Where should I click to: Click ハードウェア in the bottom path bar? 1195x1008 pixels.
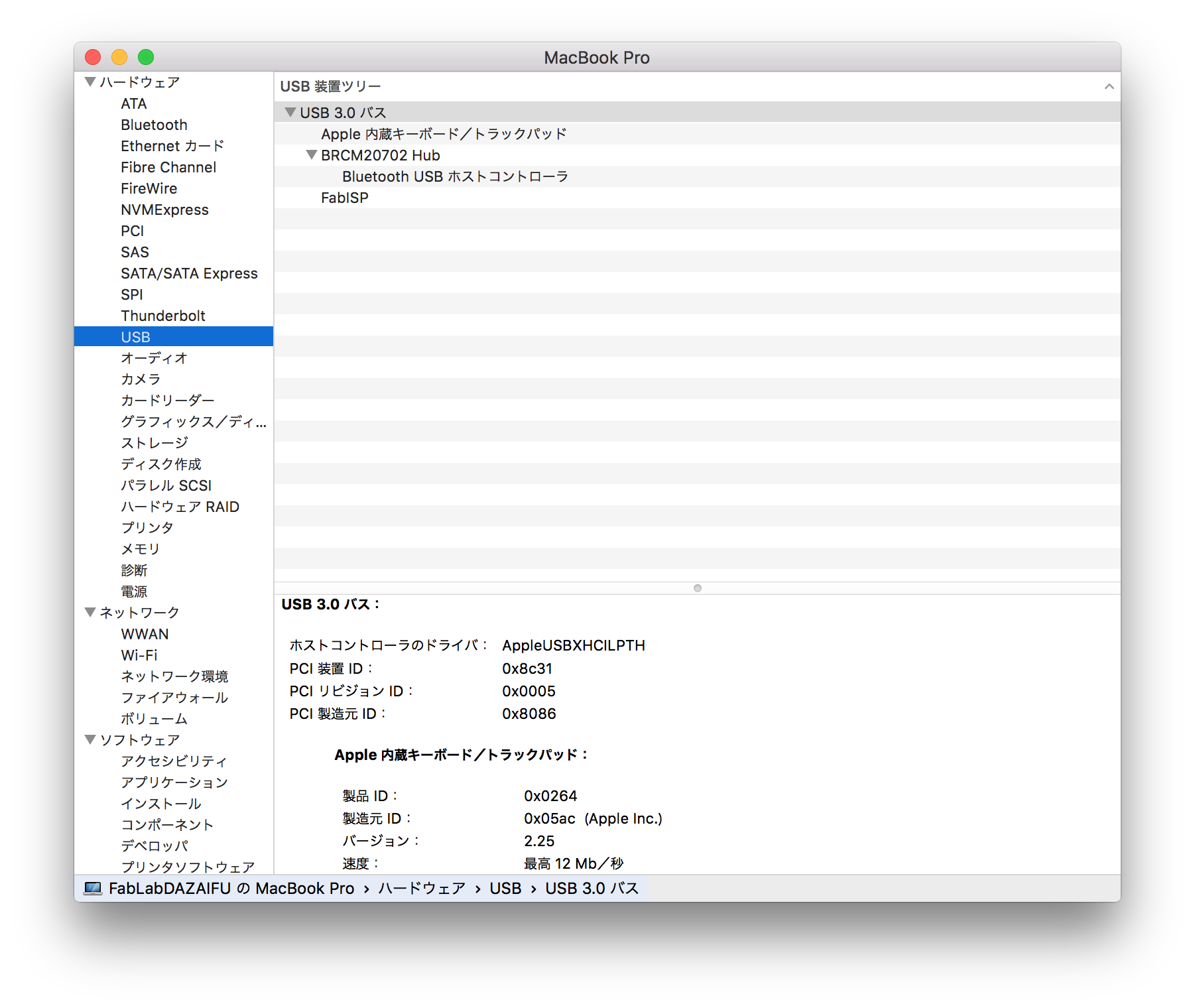click(422, 888)
